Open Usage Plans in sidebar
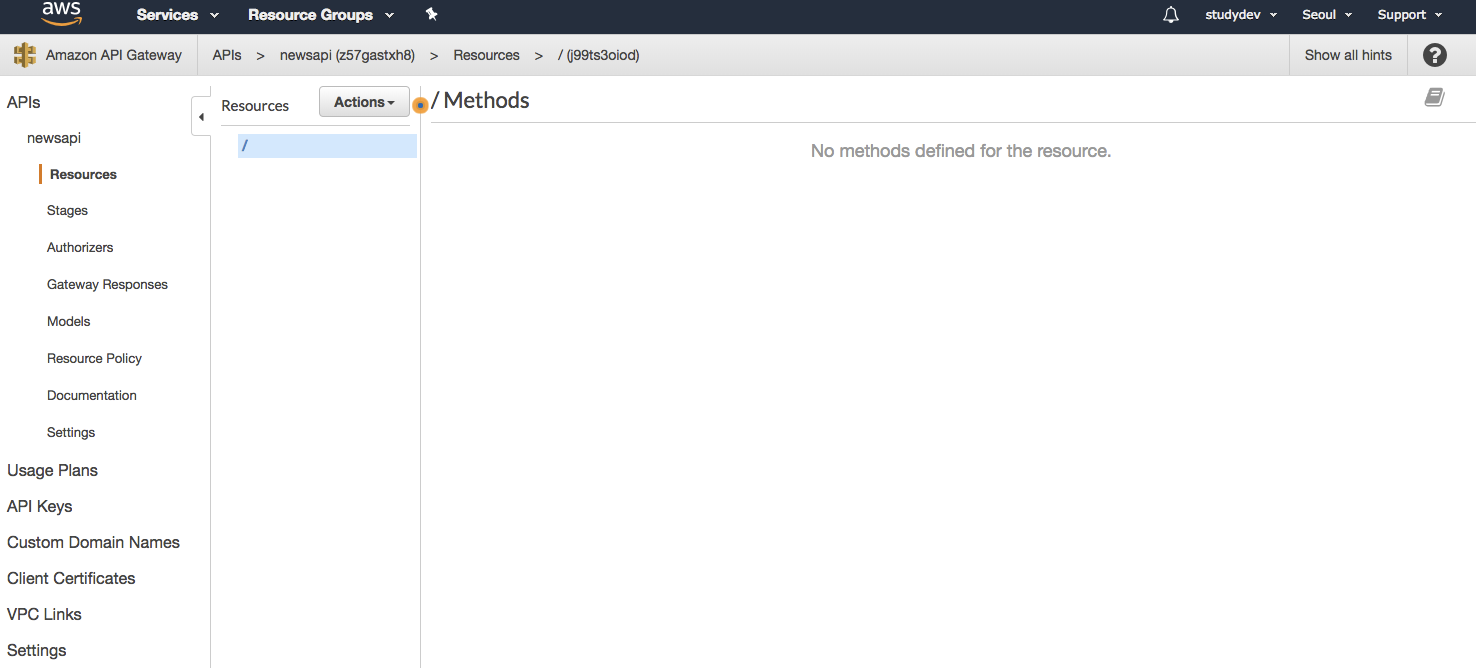The height and width of the screenshot is (668, 1476). click(52, 470)
